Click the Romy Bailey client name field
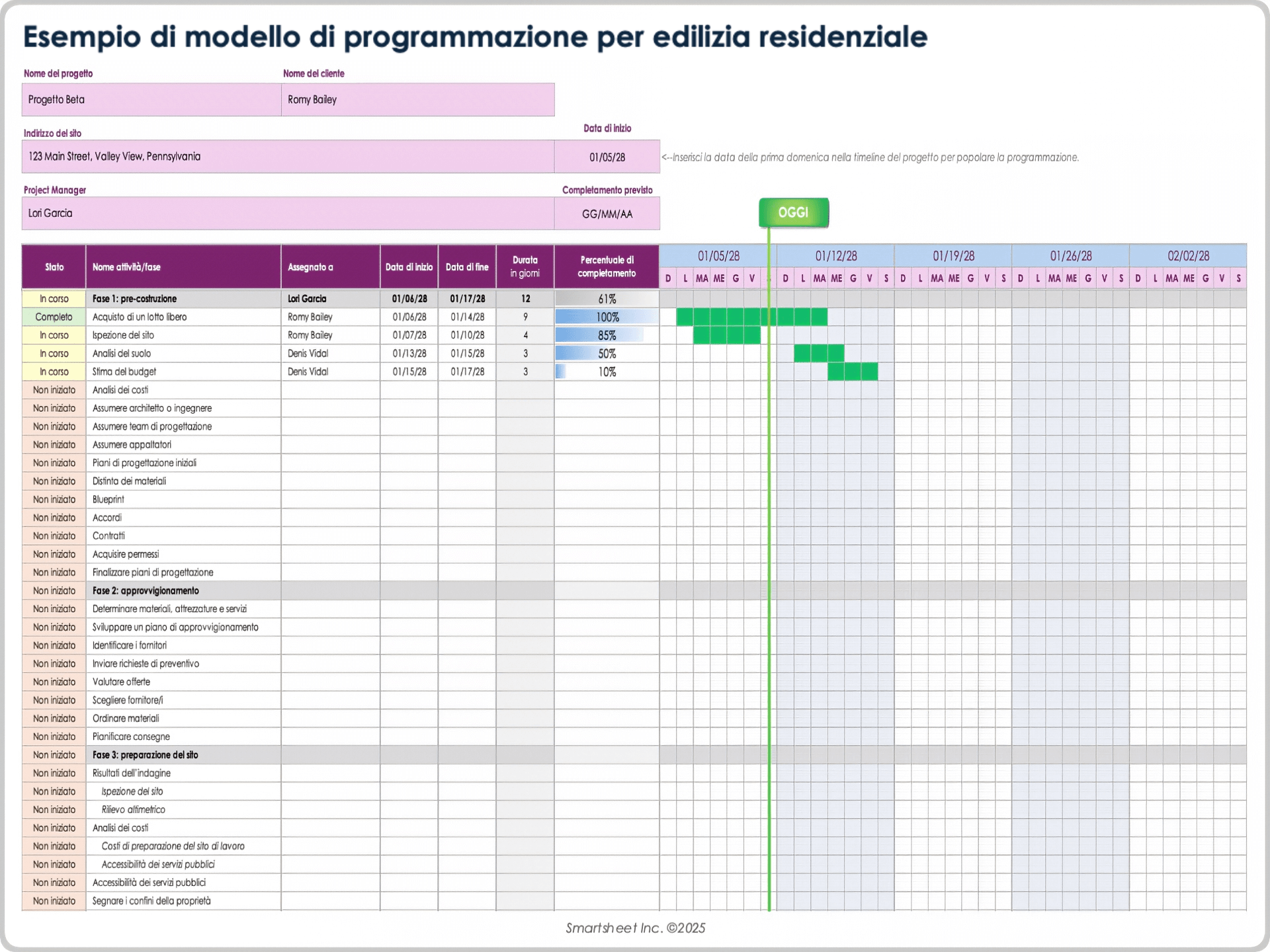Screen dimensions: 1270x952 click(418, 100)
